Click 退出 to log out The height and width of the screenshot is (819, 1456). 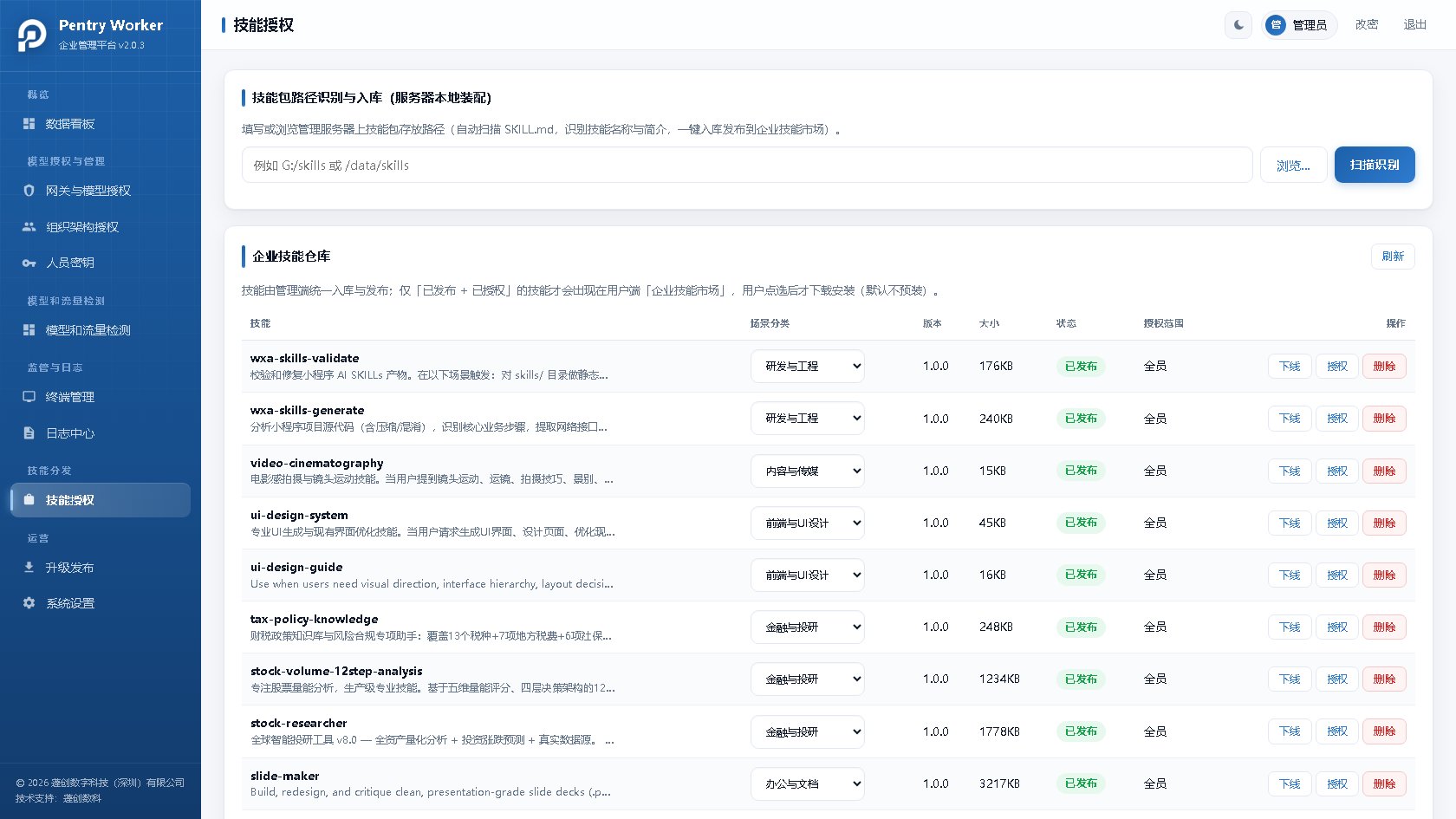click(1415, 25)
